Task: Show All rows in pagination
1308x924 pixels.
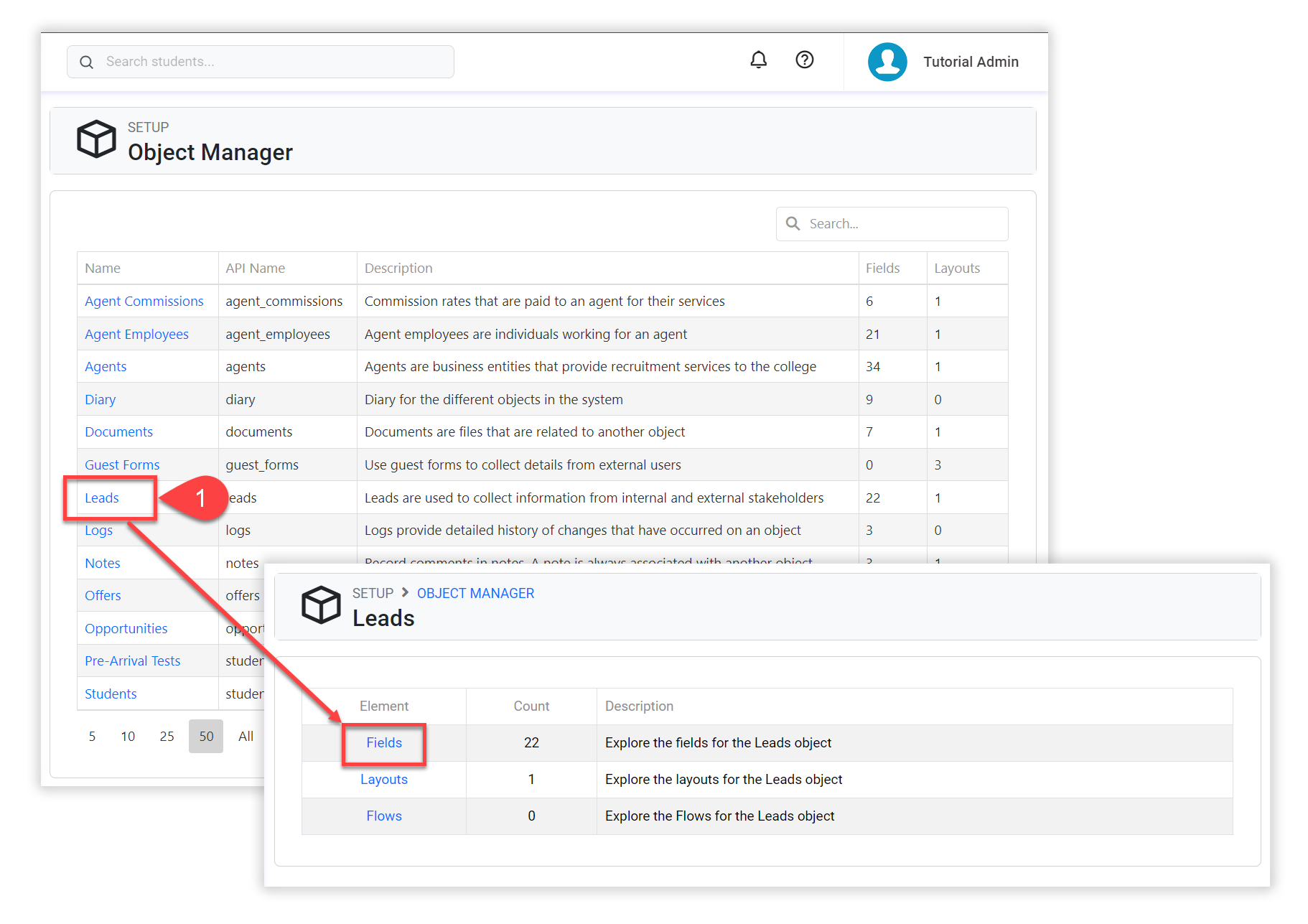Action: click(246, 737)
